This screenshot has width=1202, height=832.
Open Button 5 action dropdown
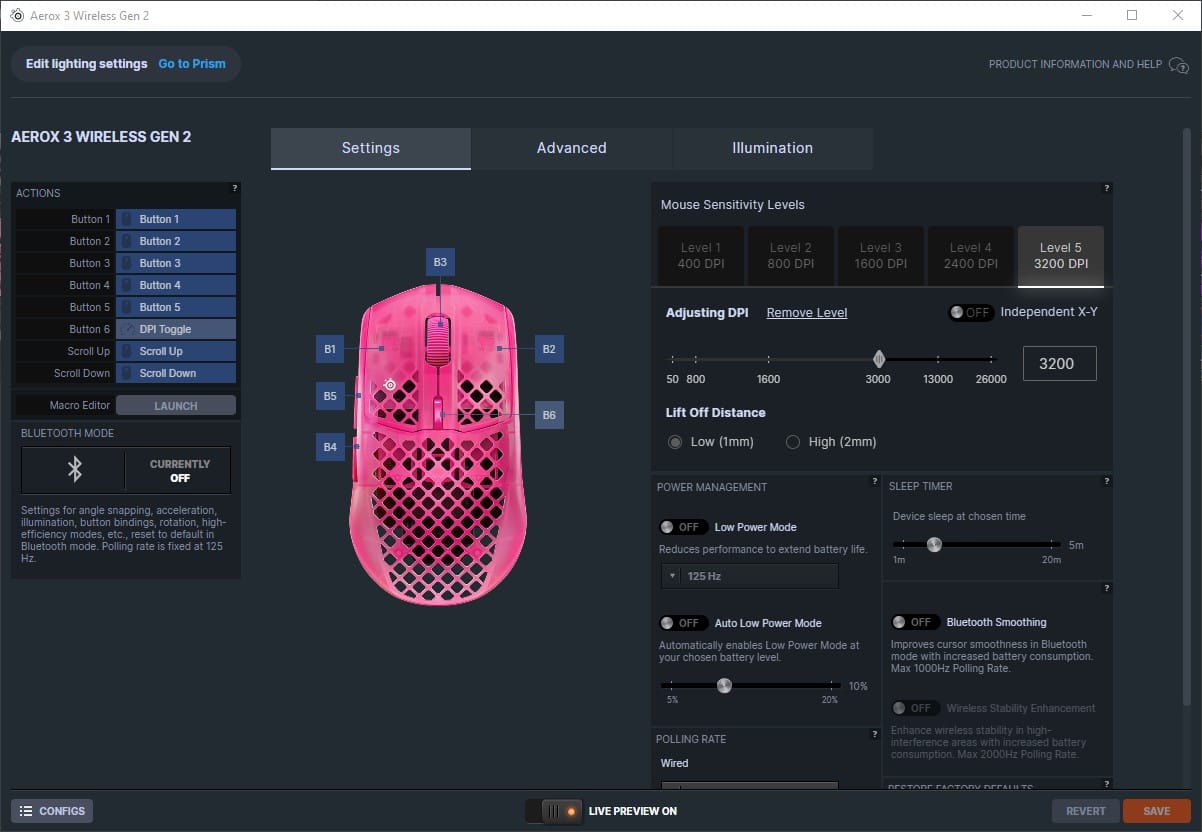point(176,307)
